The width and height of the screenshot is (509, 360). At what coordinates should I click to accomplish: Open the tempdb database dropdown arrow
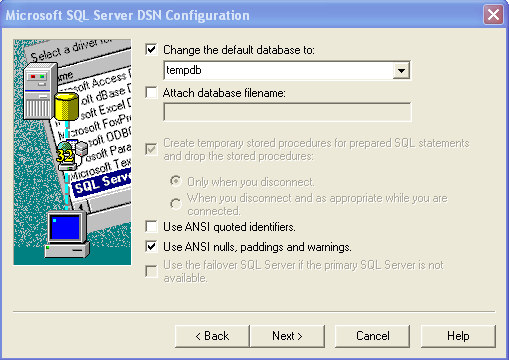click(401, 71)
